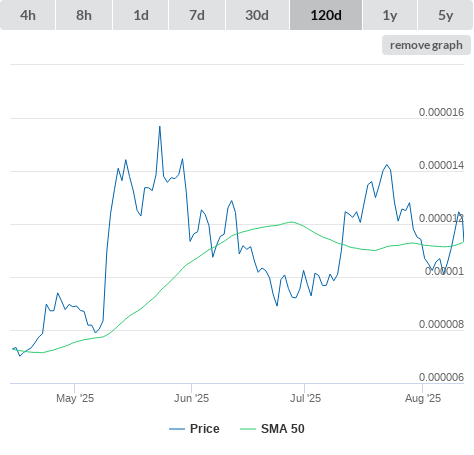This screenshot has width=474, height=455.
Task: Click the Jun '25 axis label
Action: [x=191, y=398]
